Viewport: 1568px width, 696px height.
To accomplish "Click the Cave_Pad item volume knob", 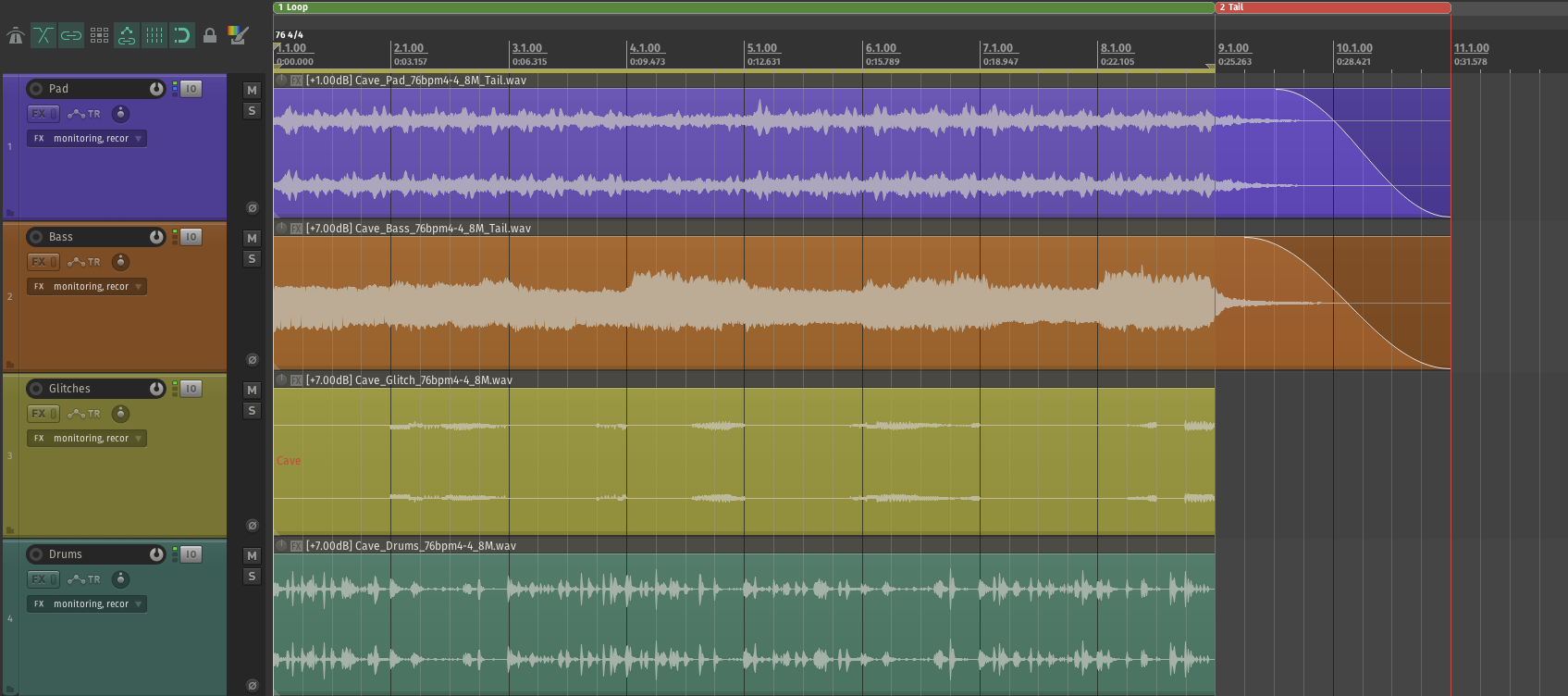I will (281, 80).
